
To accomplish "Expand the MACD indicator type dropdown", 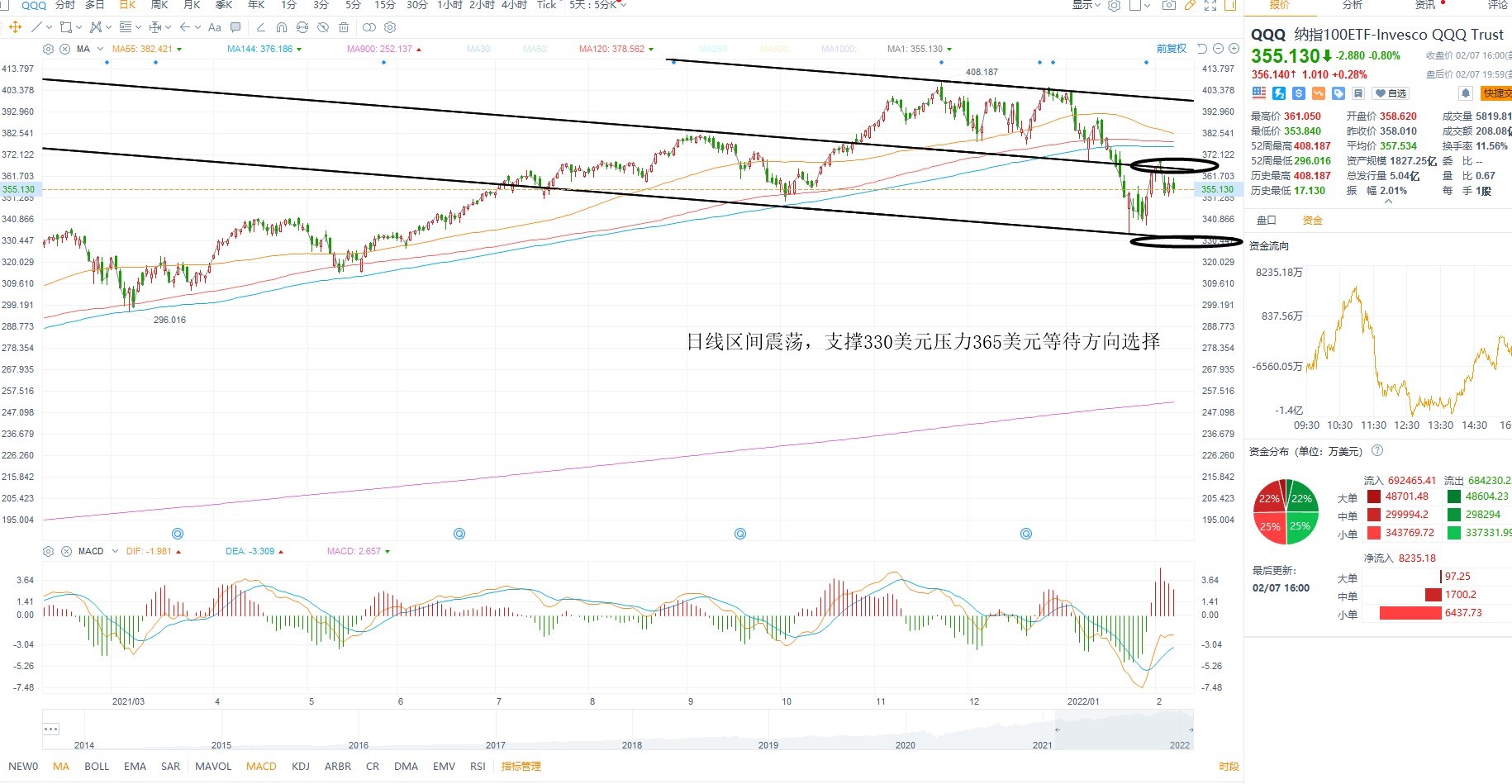I will pos(115,551).
